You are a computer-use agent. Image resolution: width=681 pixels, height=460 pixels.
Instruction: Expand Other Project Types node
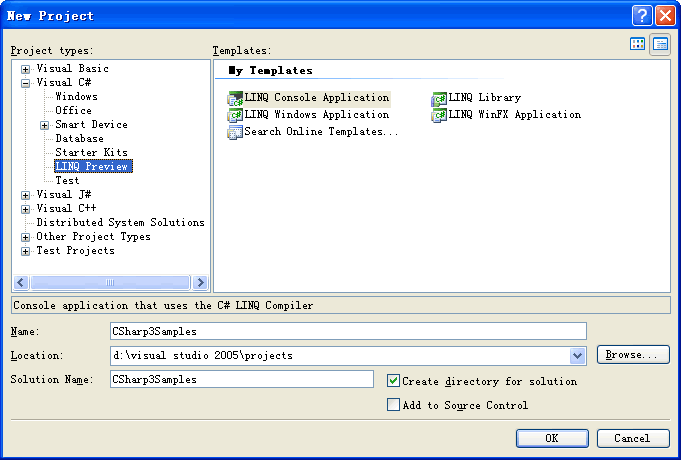click(26, 237)
